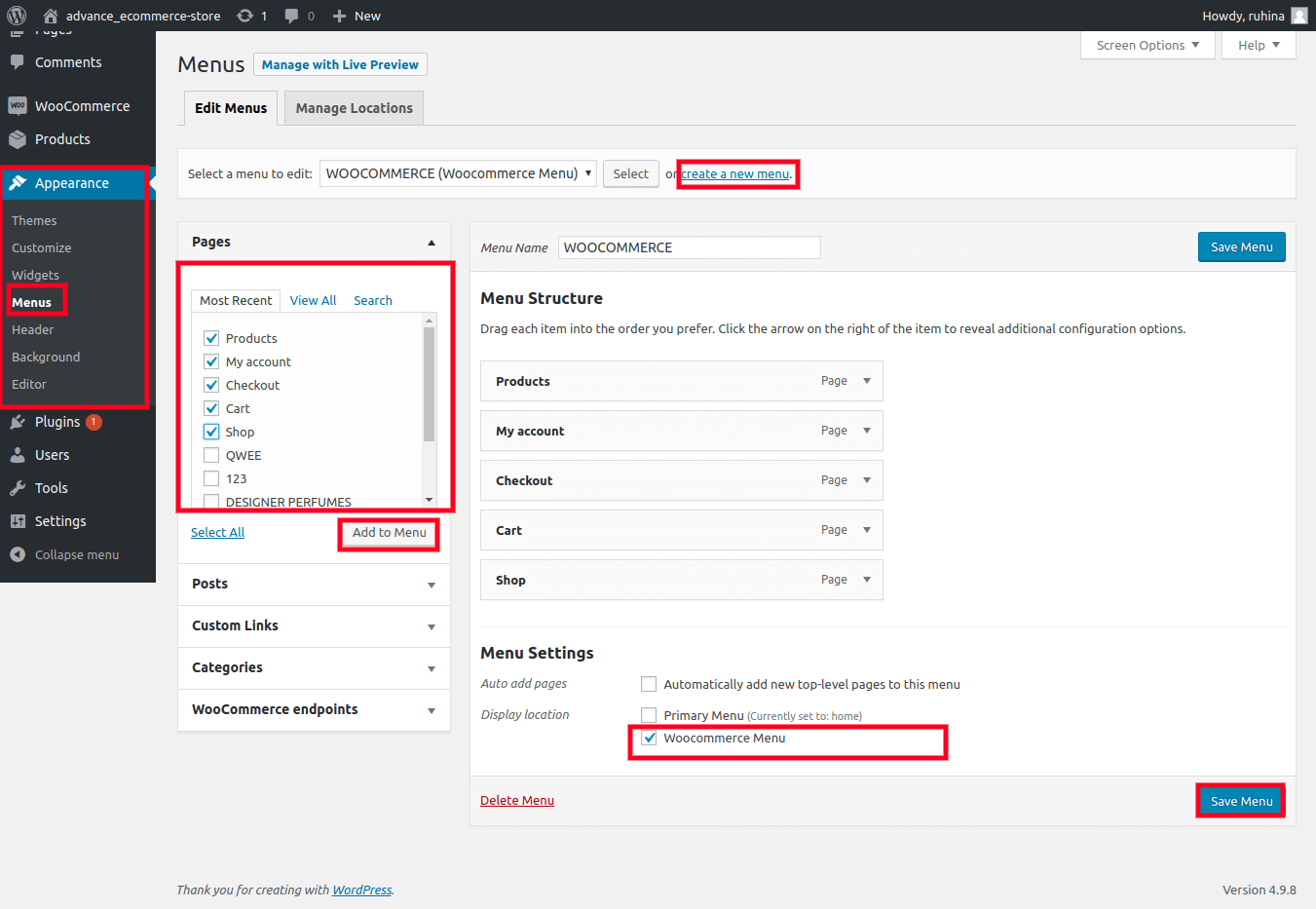Viewport: 1316px width, 909px height.
Task: Click the Collapse menu arrow icon
Action: click(18, 554)
